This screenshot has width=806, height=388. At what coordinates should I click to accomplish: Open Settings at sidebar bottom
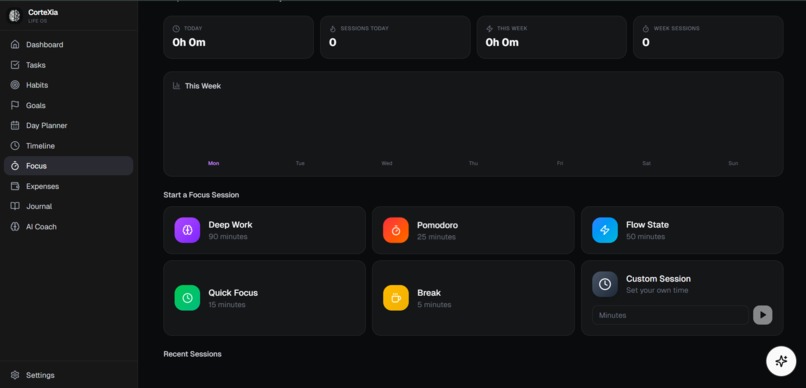[x=68, y=375]
